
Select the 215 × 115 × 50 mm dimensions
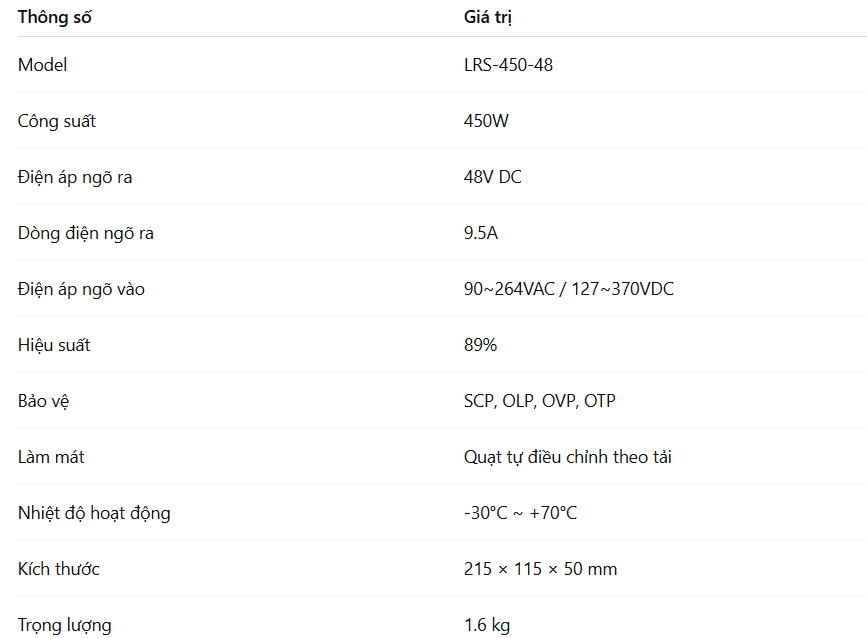coord(540,569)
